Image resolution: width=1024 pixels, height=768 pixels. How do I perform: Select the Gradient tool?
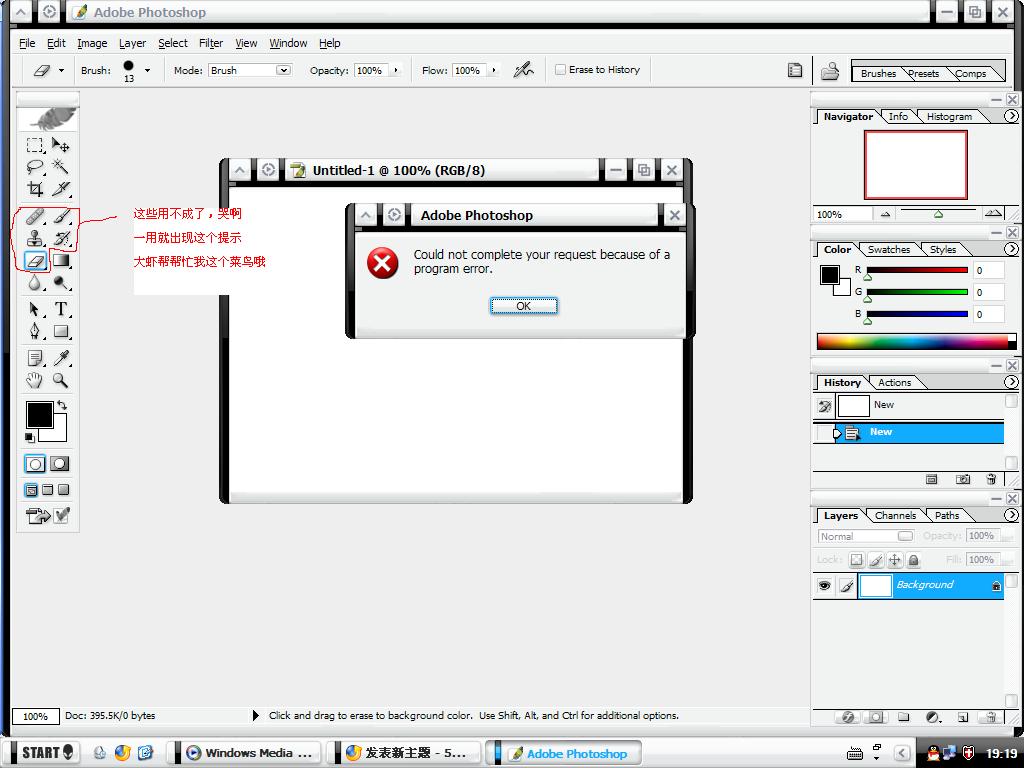(x=61, y=261)
